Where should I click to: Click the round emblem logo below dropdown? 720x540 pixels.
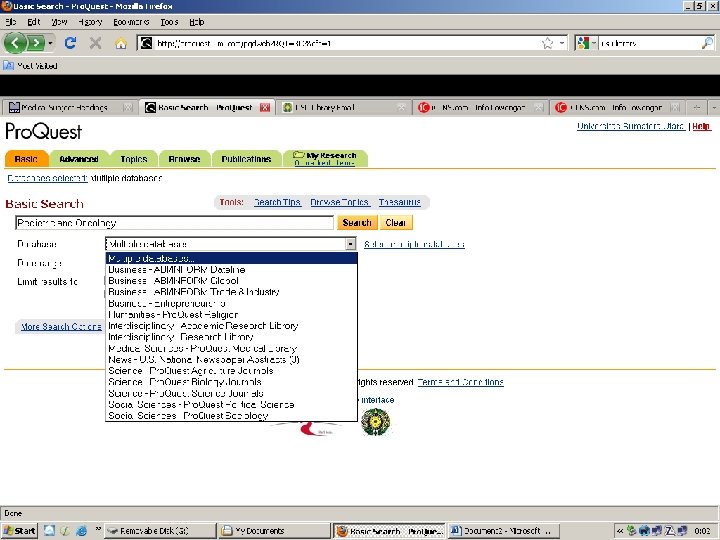point(376,422)
